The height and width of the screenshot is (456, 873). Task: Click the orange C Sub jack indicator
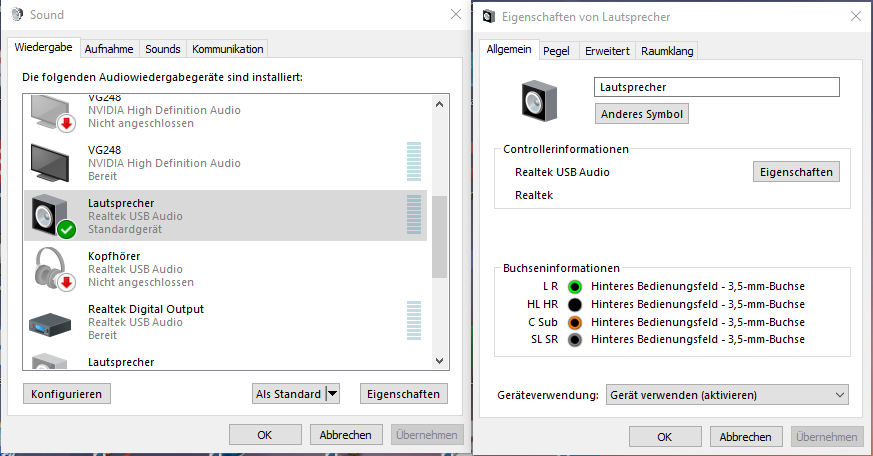click(575, 322)
